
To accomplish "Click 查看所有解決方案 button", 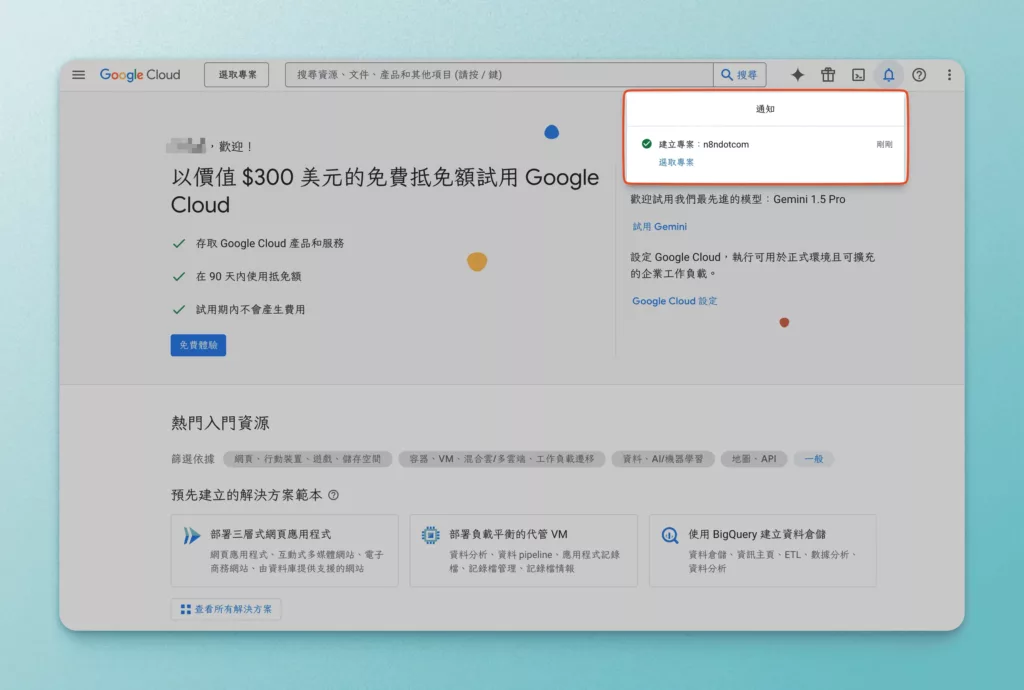I will point(226,609).
